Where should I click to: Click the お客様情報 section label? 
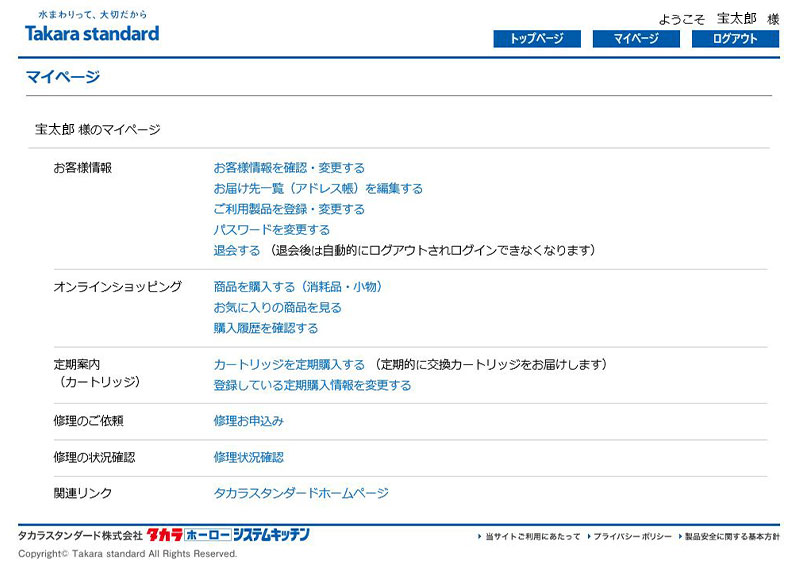tap(83, 168)
